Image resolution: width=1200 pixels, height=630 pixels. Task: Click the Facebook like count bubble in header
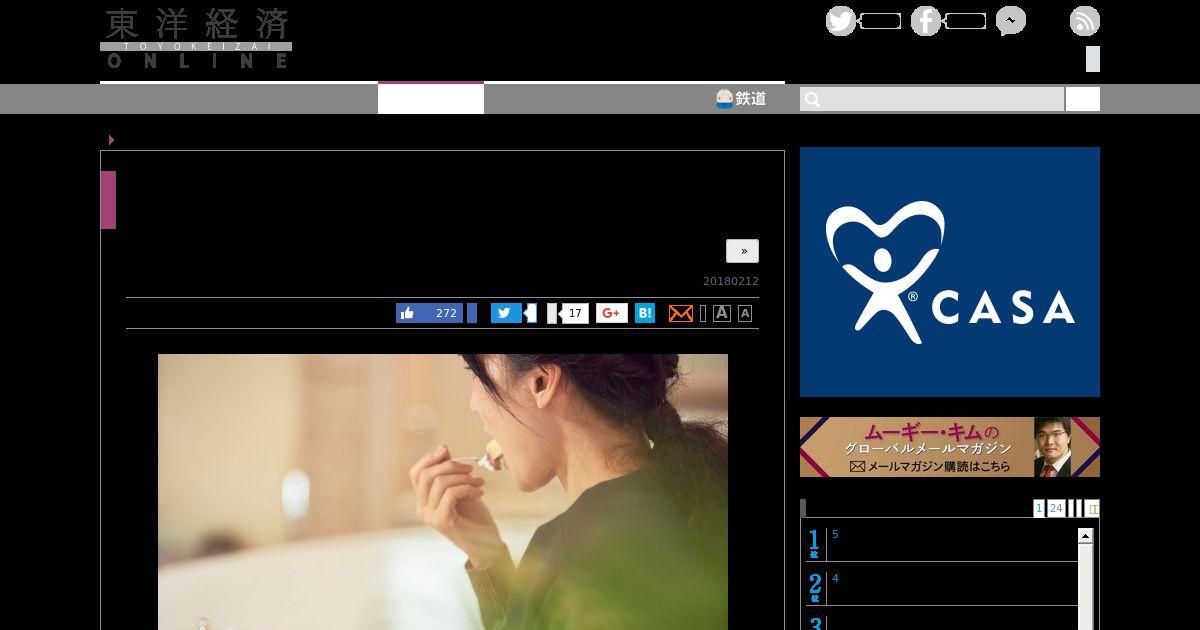(965, 21)
